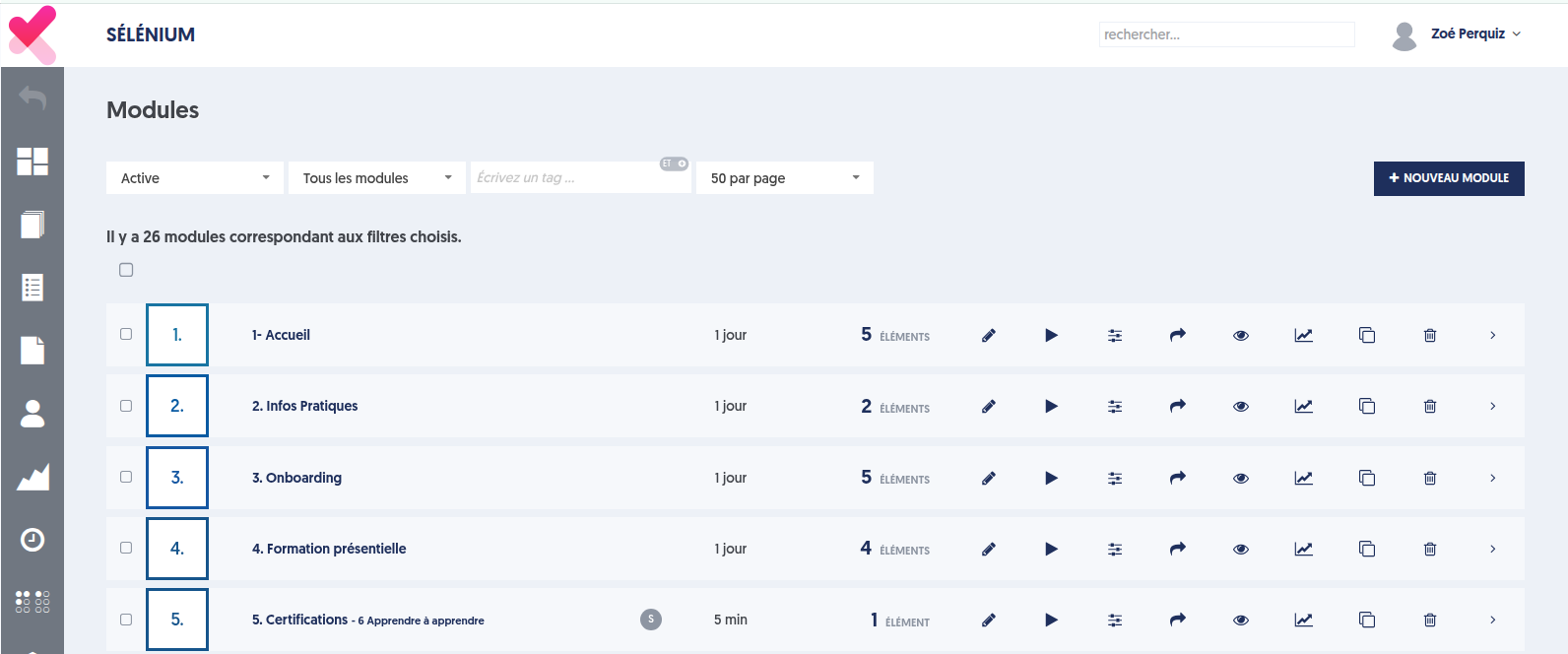
Task: Open the 2. Infos Pratiques module title
Action: click(304, 406)
